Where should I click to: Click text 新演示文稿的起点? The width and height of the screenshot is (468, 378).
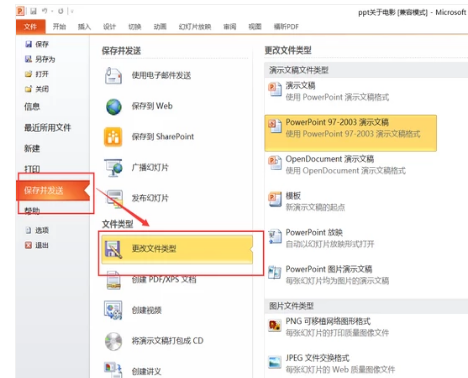point(315,207)
